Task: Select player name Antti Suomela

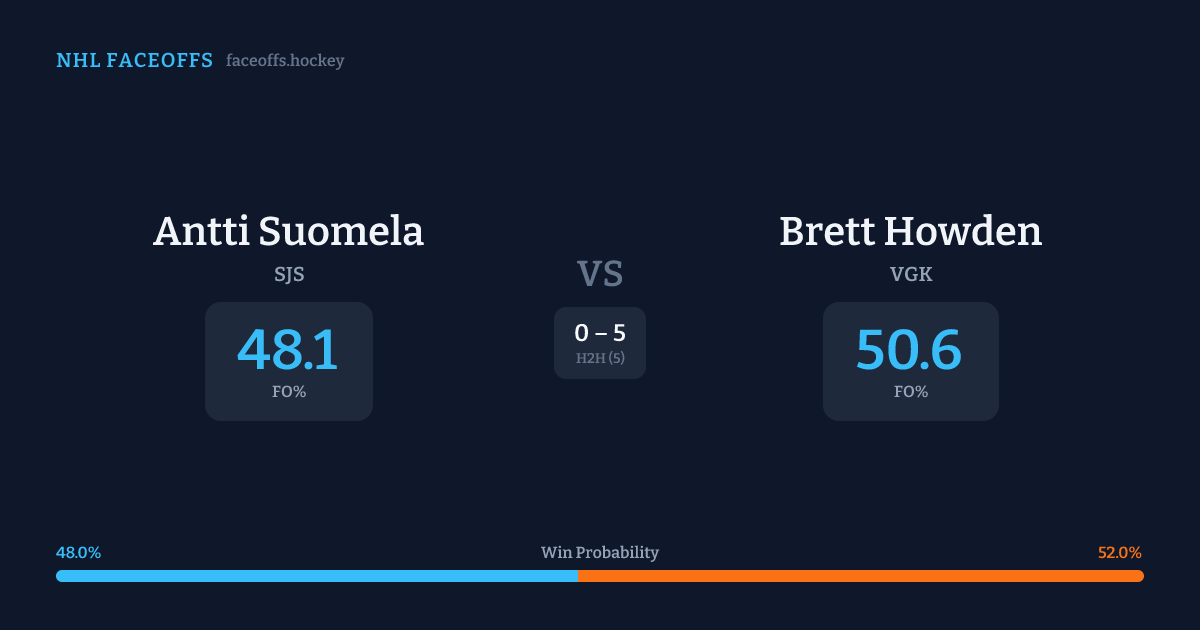Action: click(288, 231)
